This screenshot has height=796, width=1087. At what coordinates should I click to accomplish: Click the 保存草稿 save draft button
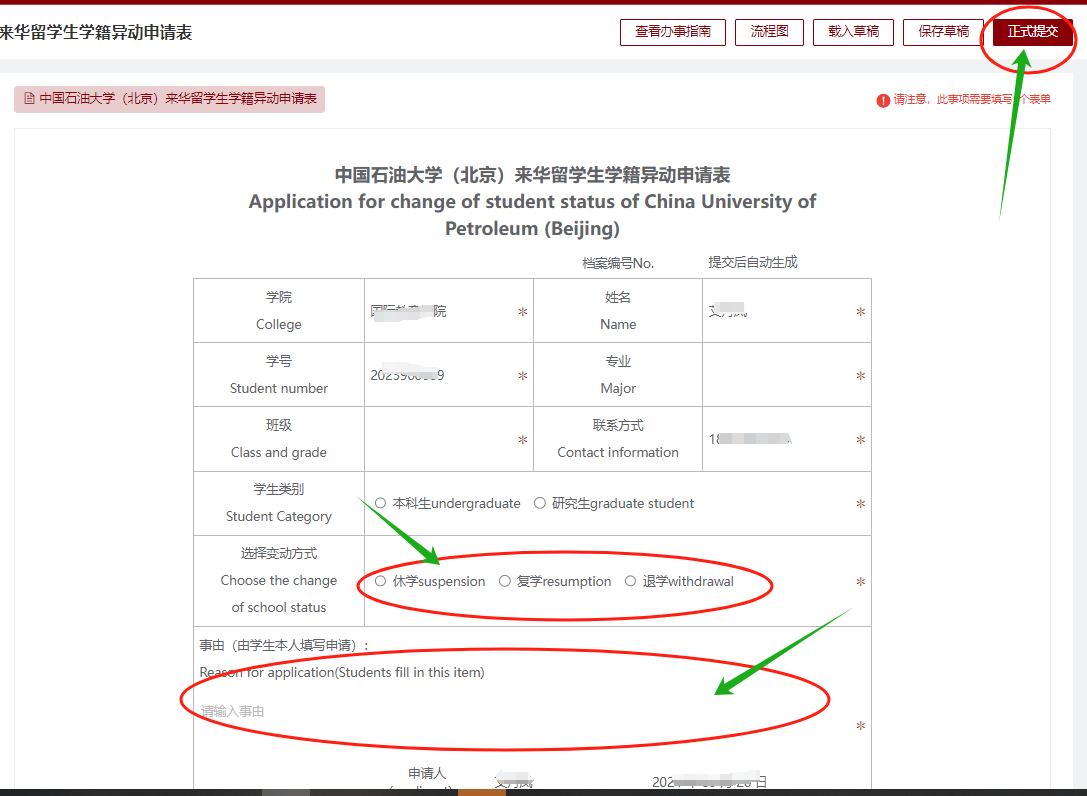(x=941, y=31)
